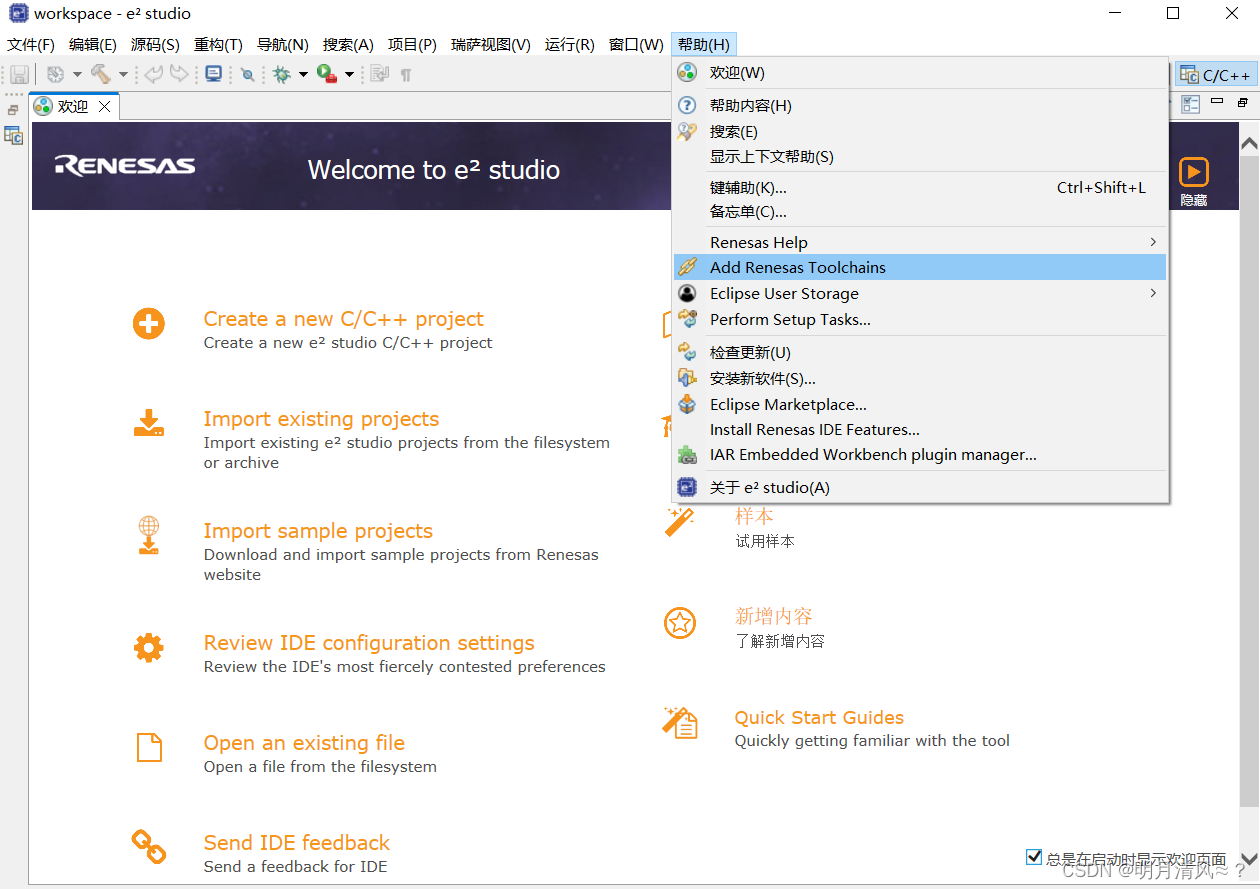Open the Run launch dropdown arrow
Screen dimensions: 1260x889
[349, 74]
